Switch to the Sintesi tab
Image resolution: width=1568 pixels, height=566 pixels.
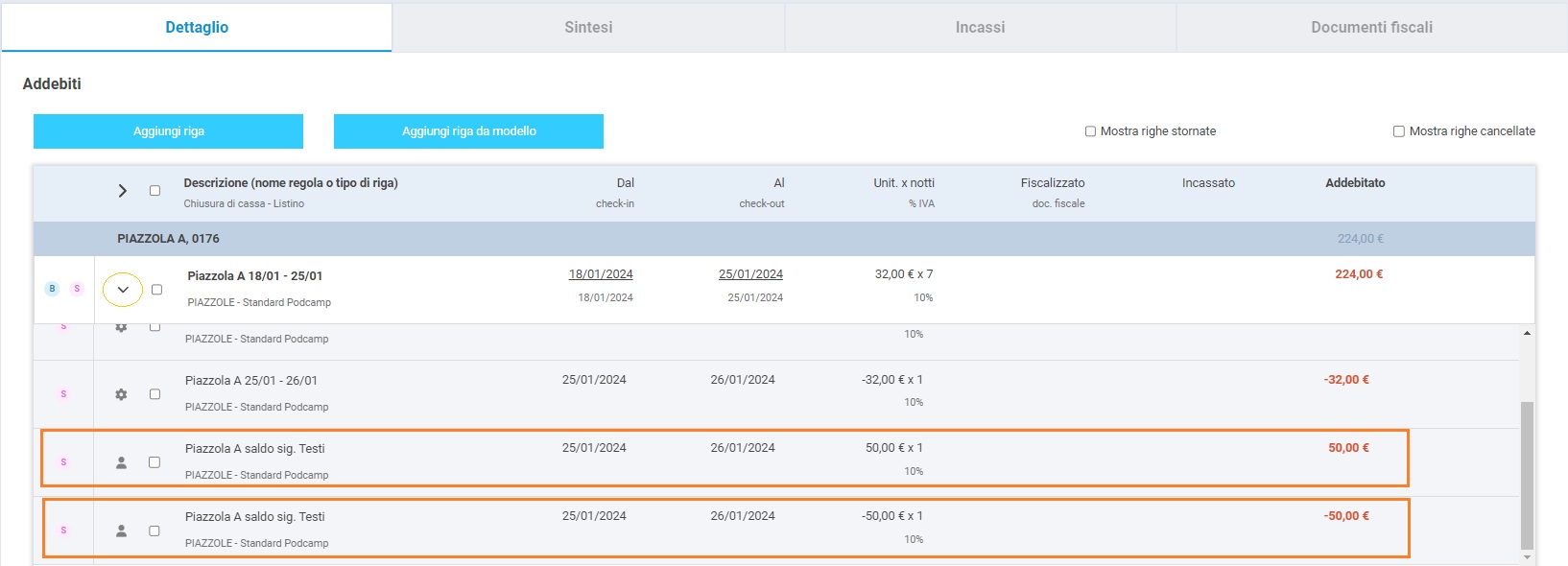coord(588,28)
